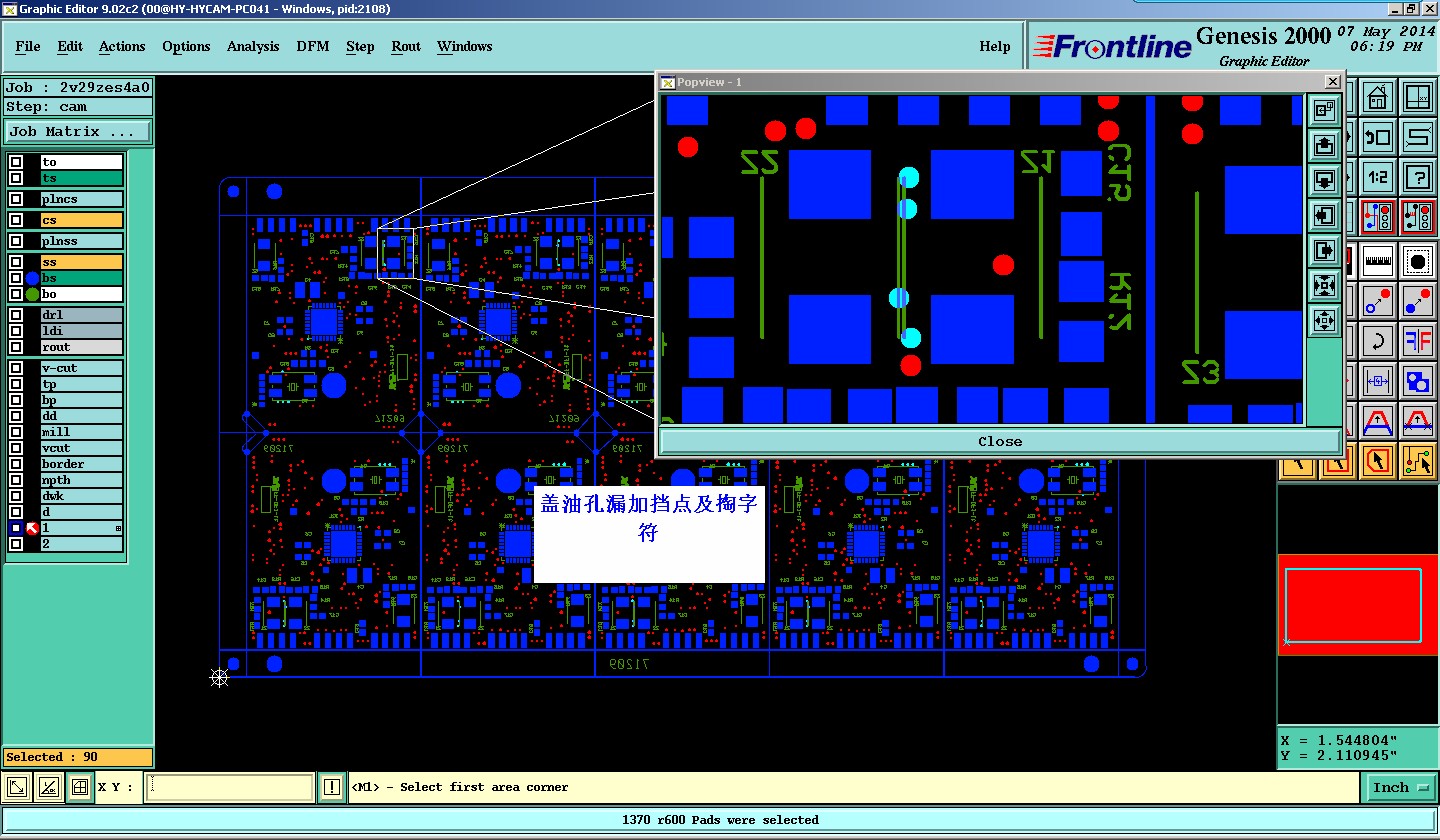The height and width of the screenshot is (840, 1440).
Task: Click the 1370 r600 Pads were selected message
Action: [x=720, y=820]
